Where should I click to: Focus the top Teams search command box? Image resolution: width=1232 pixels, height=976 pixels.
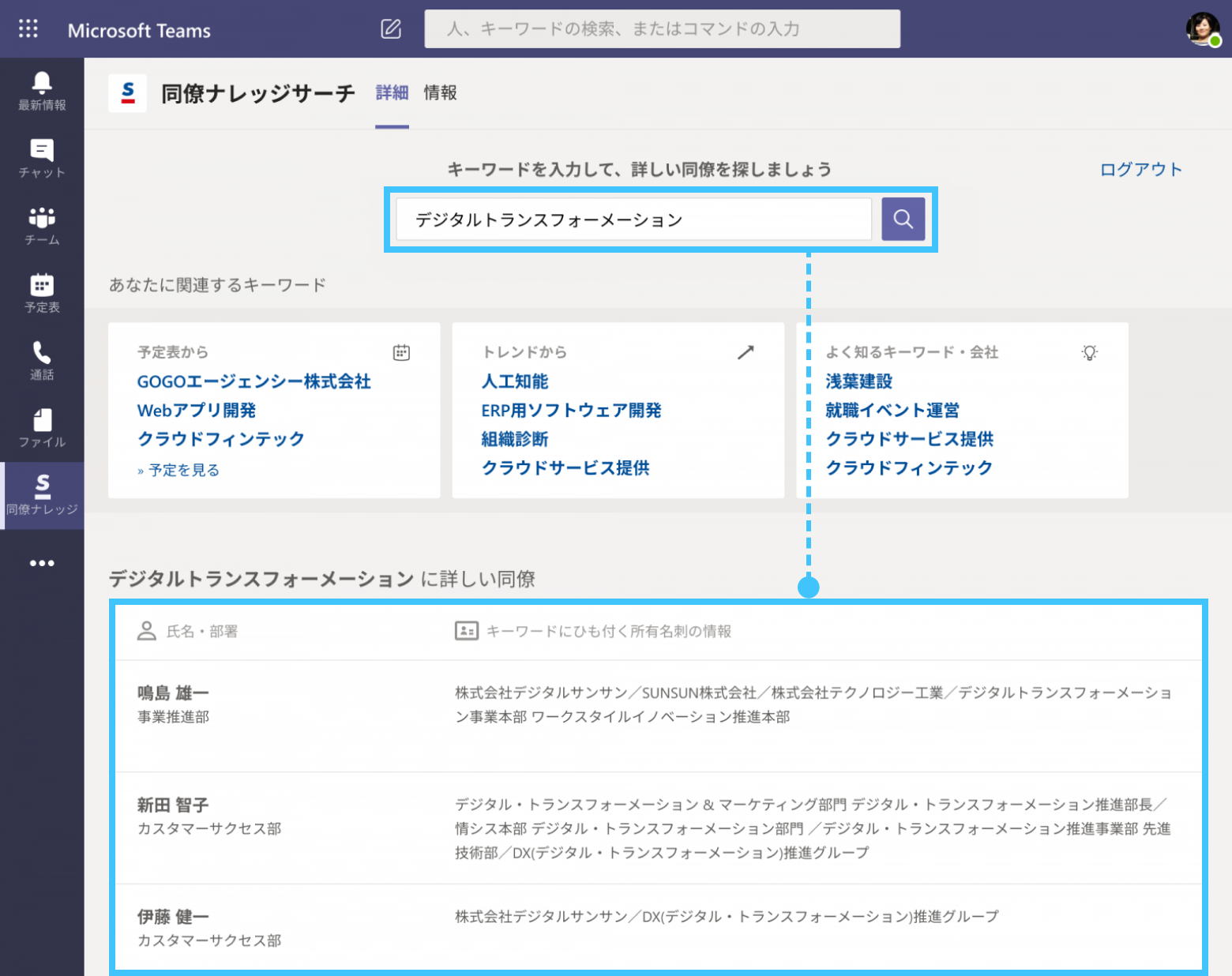[x=663, y=29]
